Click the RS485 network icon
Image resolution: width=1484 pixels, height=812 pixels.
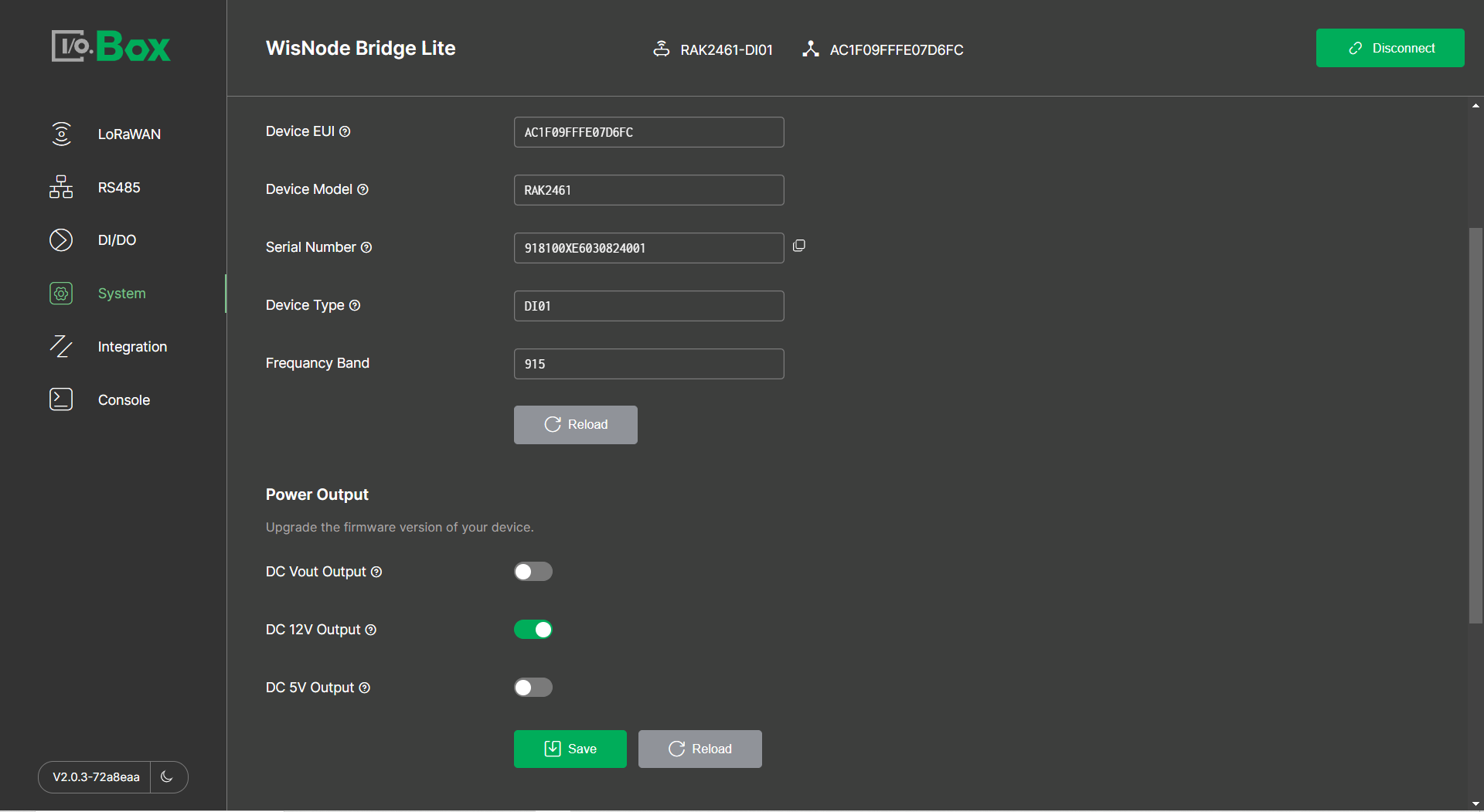pyautogui.click(x=61, y=187)
